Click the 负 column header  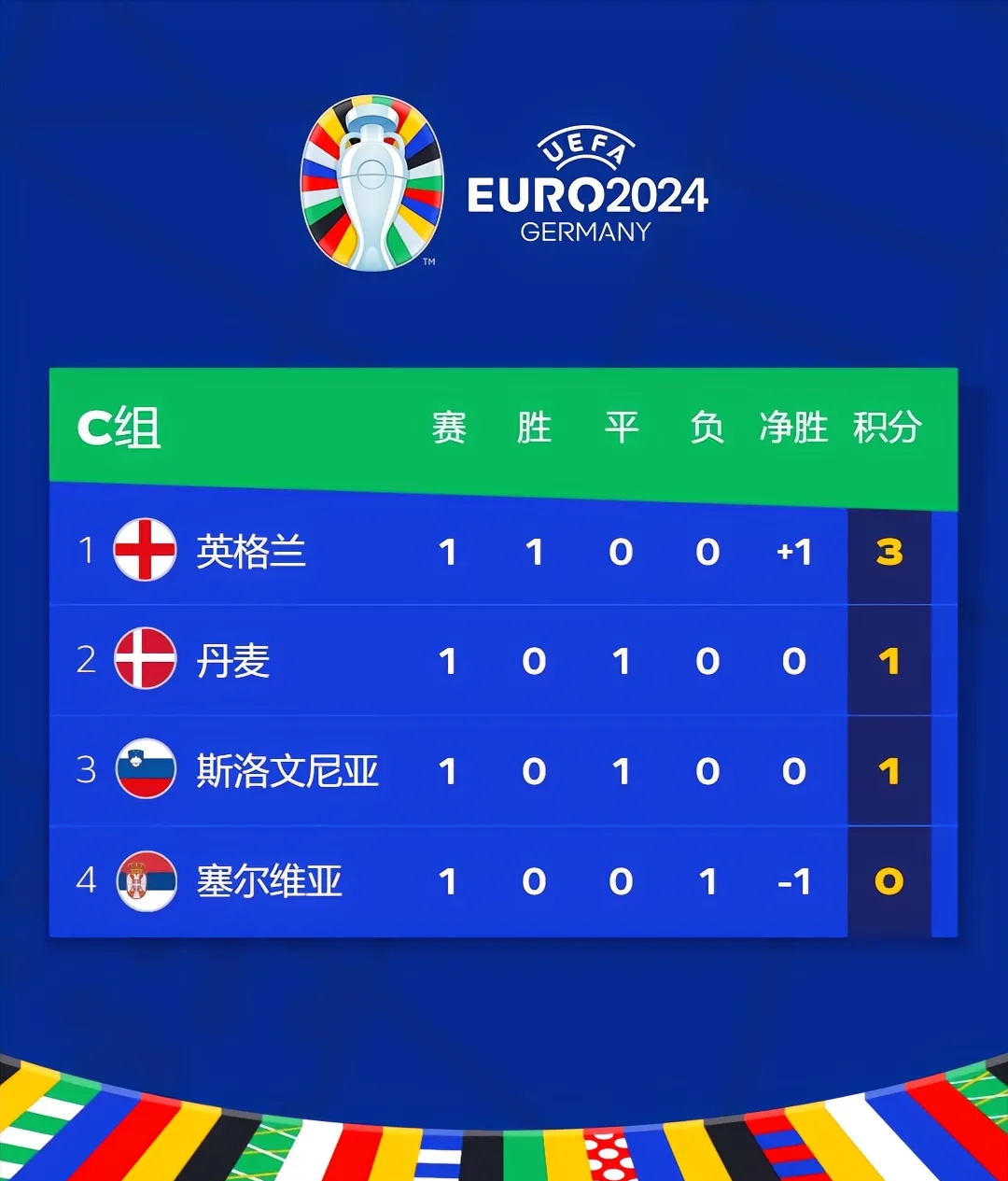click(x=707, y=428)
